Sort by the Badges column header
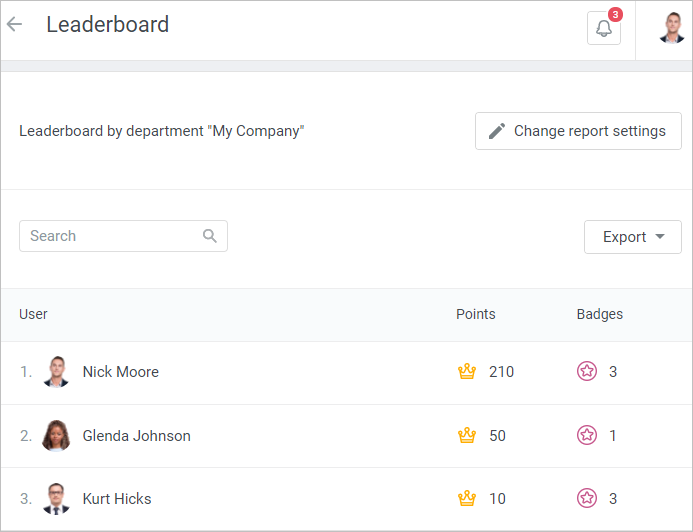The width and height of the screenshot is (693, 532). click(599, 314)
